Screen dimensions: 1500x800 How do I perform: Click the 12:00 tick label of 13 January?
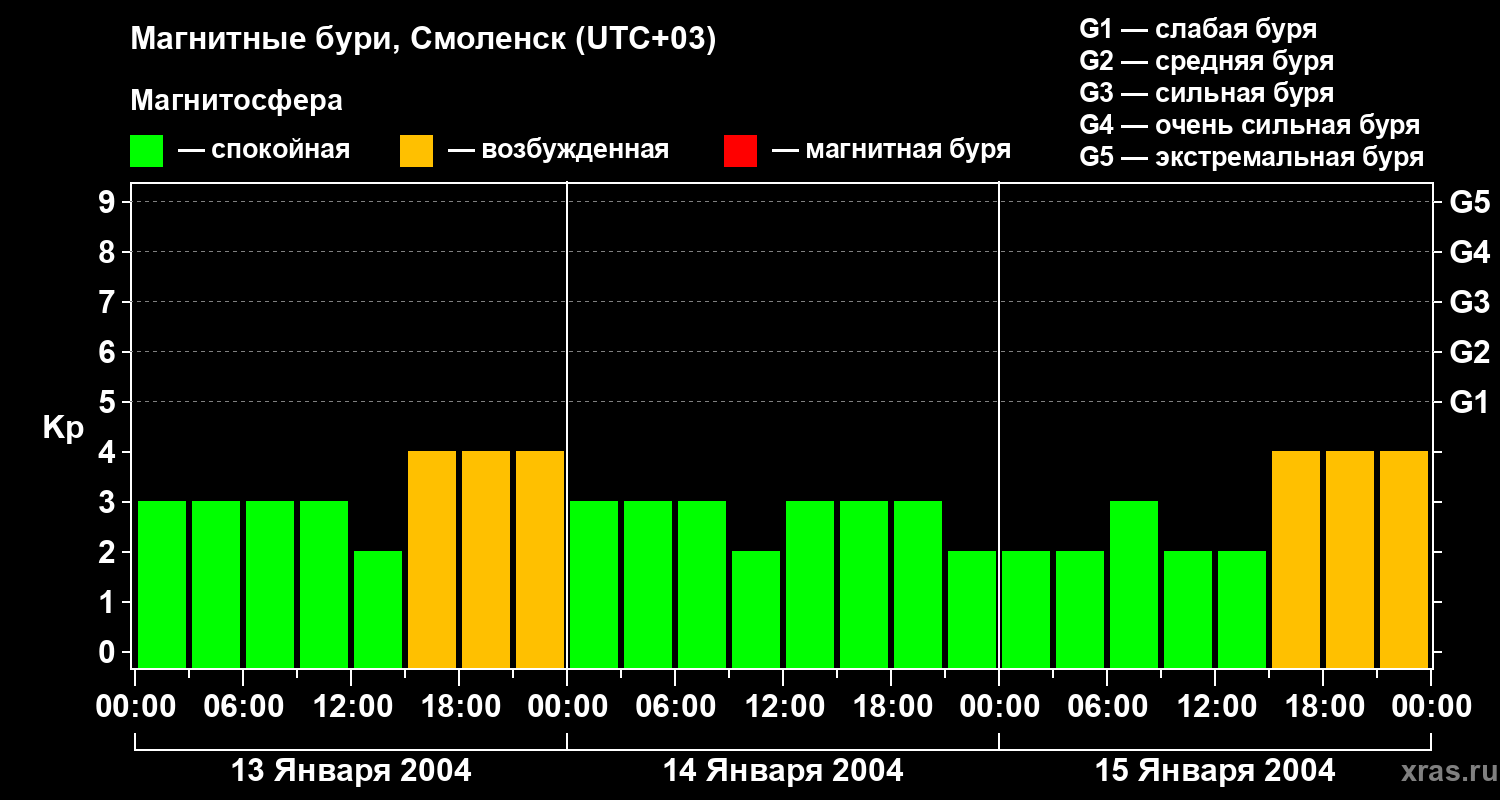(x=351, y=707)
